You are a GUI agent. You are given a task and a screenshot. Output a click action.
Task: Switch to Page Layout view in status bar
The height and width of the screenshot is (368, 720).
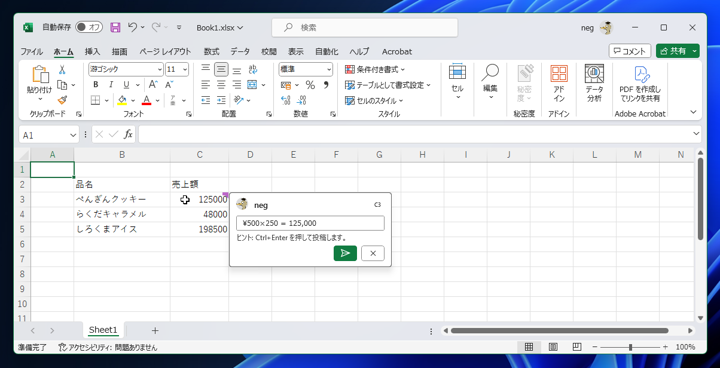[x=553, y=347]
